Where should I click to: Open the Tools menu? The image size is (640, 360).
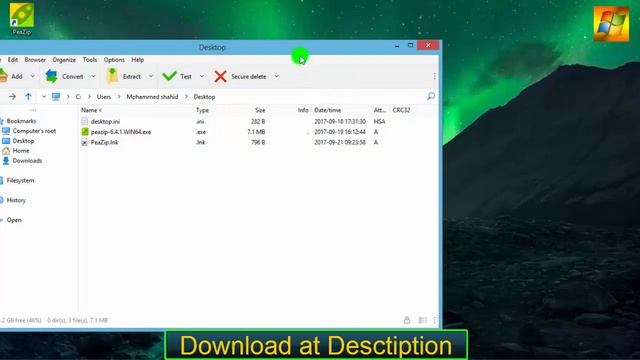point(90,60)
